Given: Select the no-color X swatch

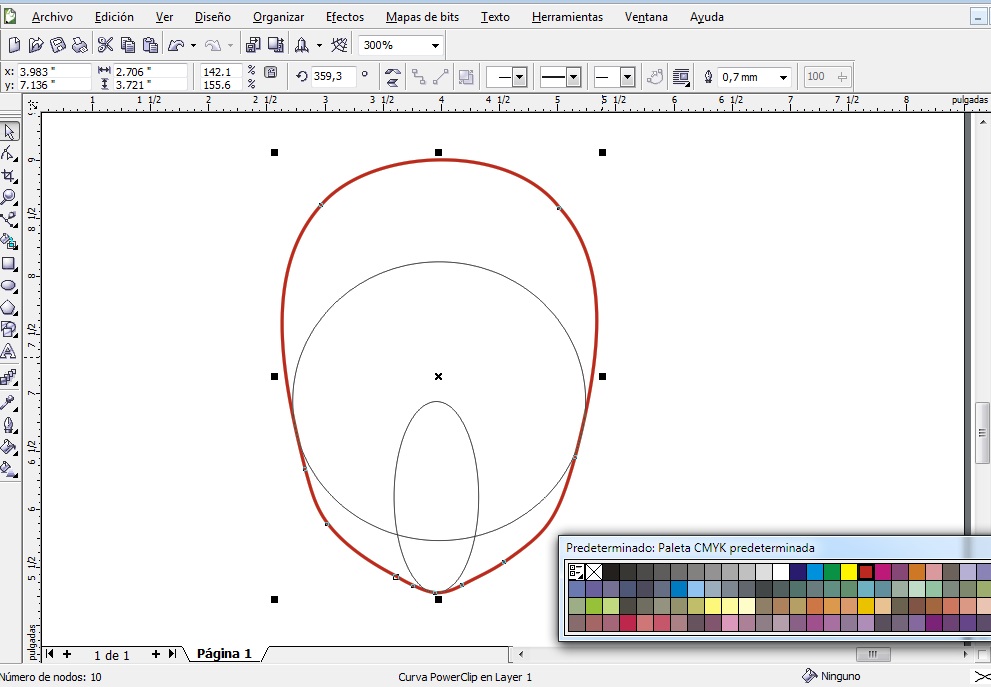Looking at the screenshot, I should pyautogui.click(x=594, y=572).
